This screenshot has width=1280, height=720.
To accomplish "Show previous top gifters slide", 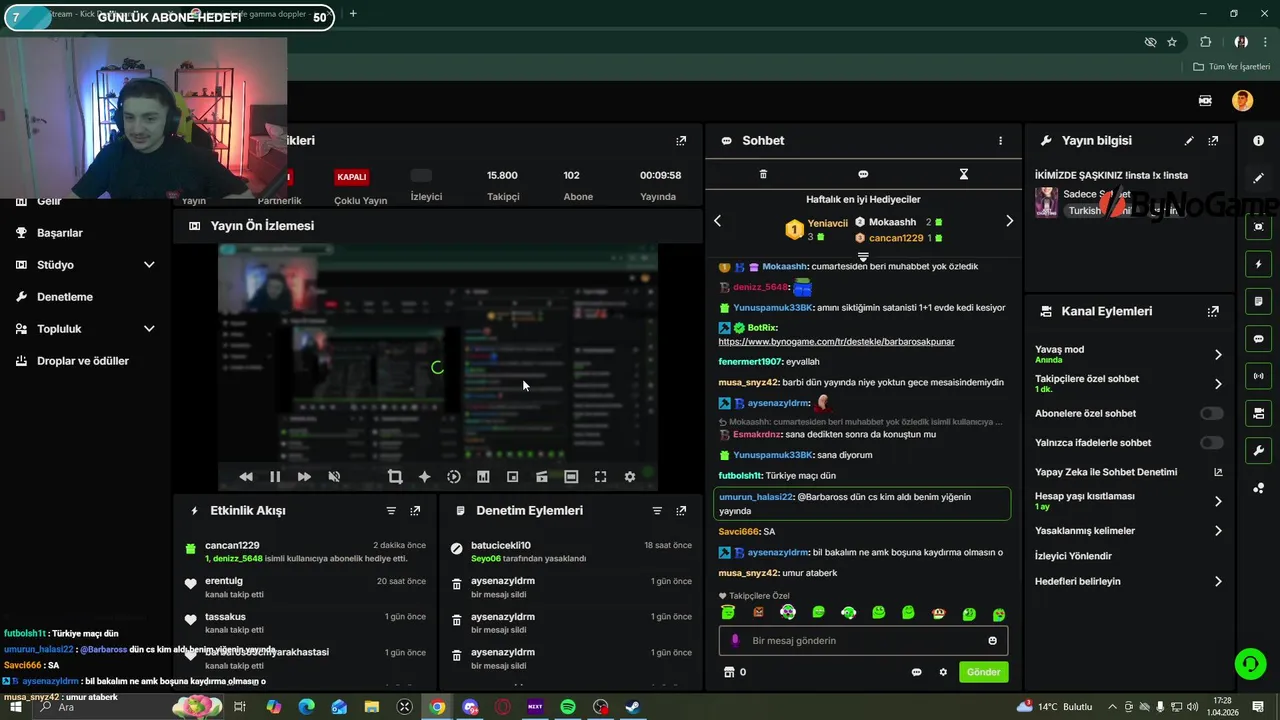I will [x=717, y=221].
